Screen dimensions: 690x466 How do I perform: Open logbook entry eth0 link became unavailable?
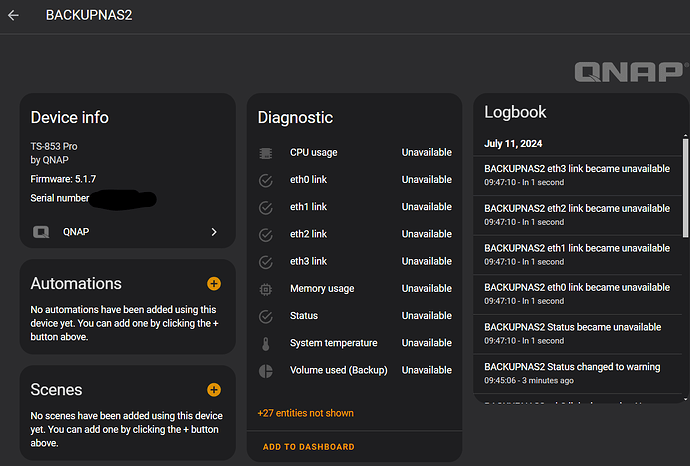pos(577,294)
